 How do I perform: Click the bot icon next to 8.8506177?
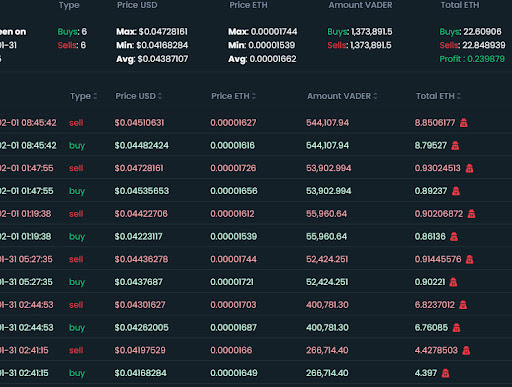(x=464, y=123)
